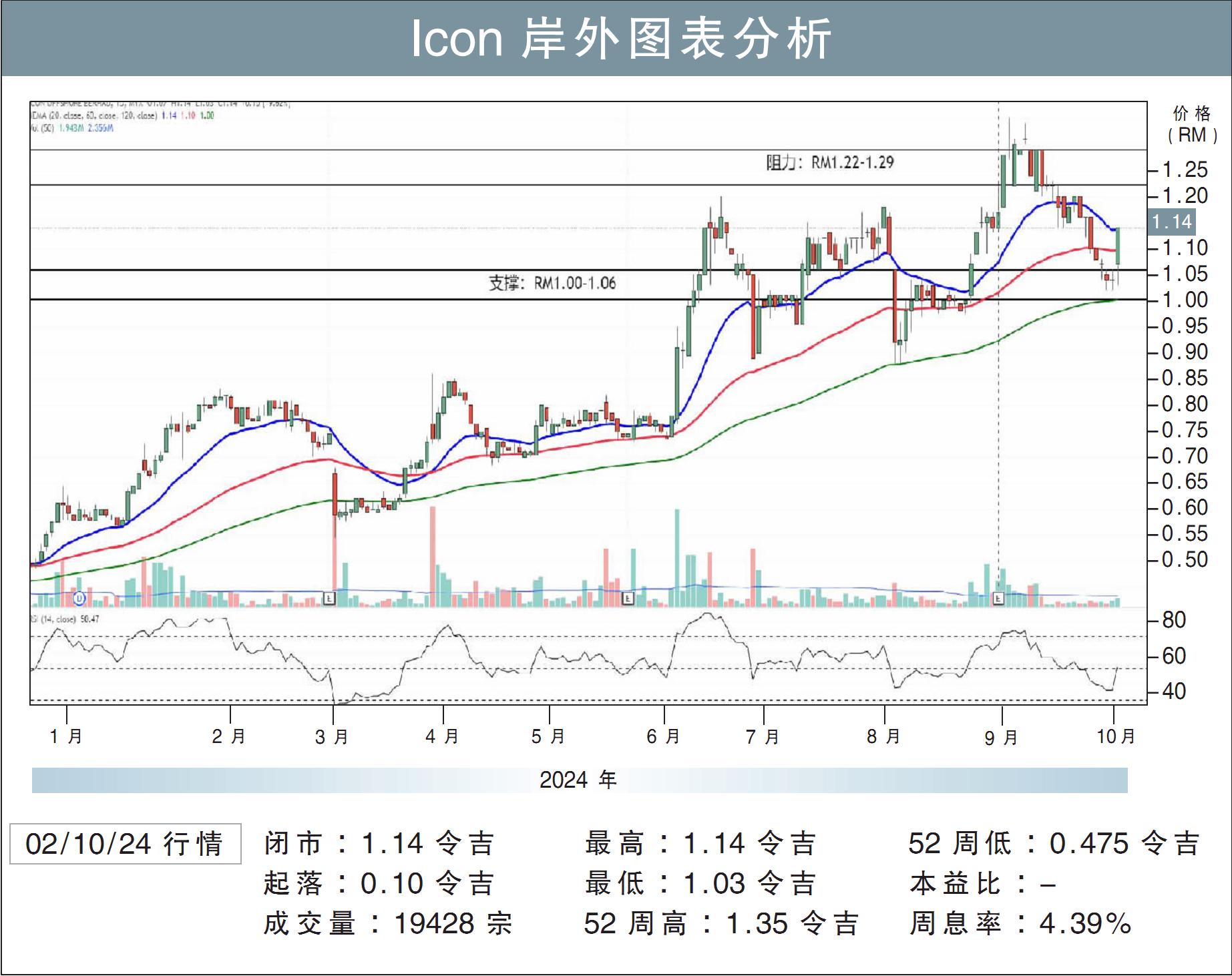Click the 0.55 price axis label
The image size is (1232, 976).
(1185, 533)
